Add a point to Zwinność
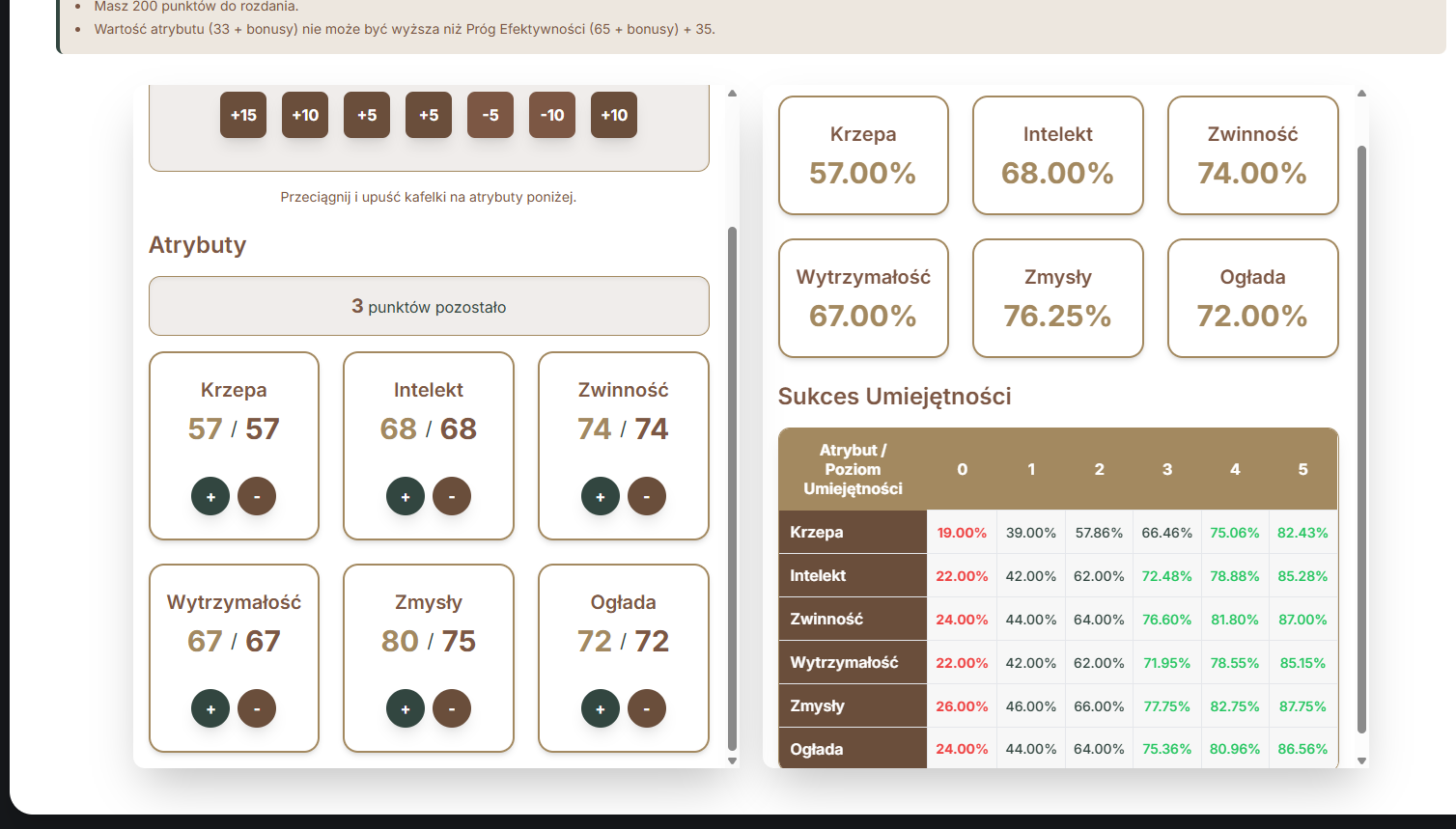The height and width of the screenshot is (829, 1456). pos(601,496)
